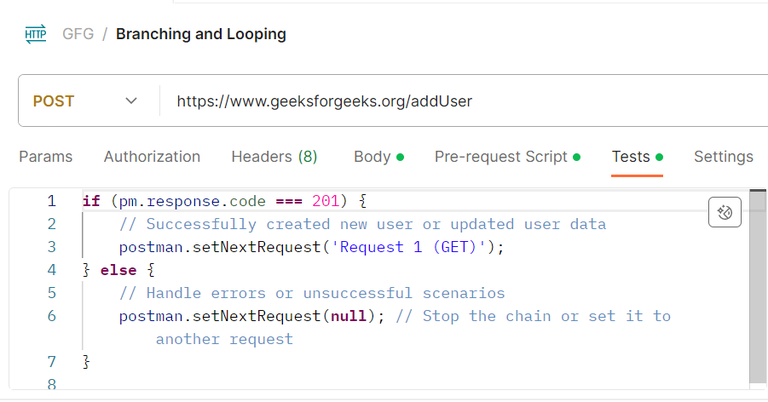Viewport: 768px width, 402px height.
Task: Open the Settings tab
Action: click(x=723, y=157)
